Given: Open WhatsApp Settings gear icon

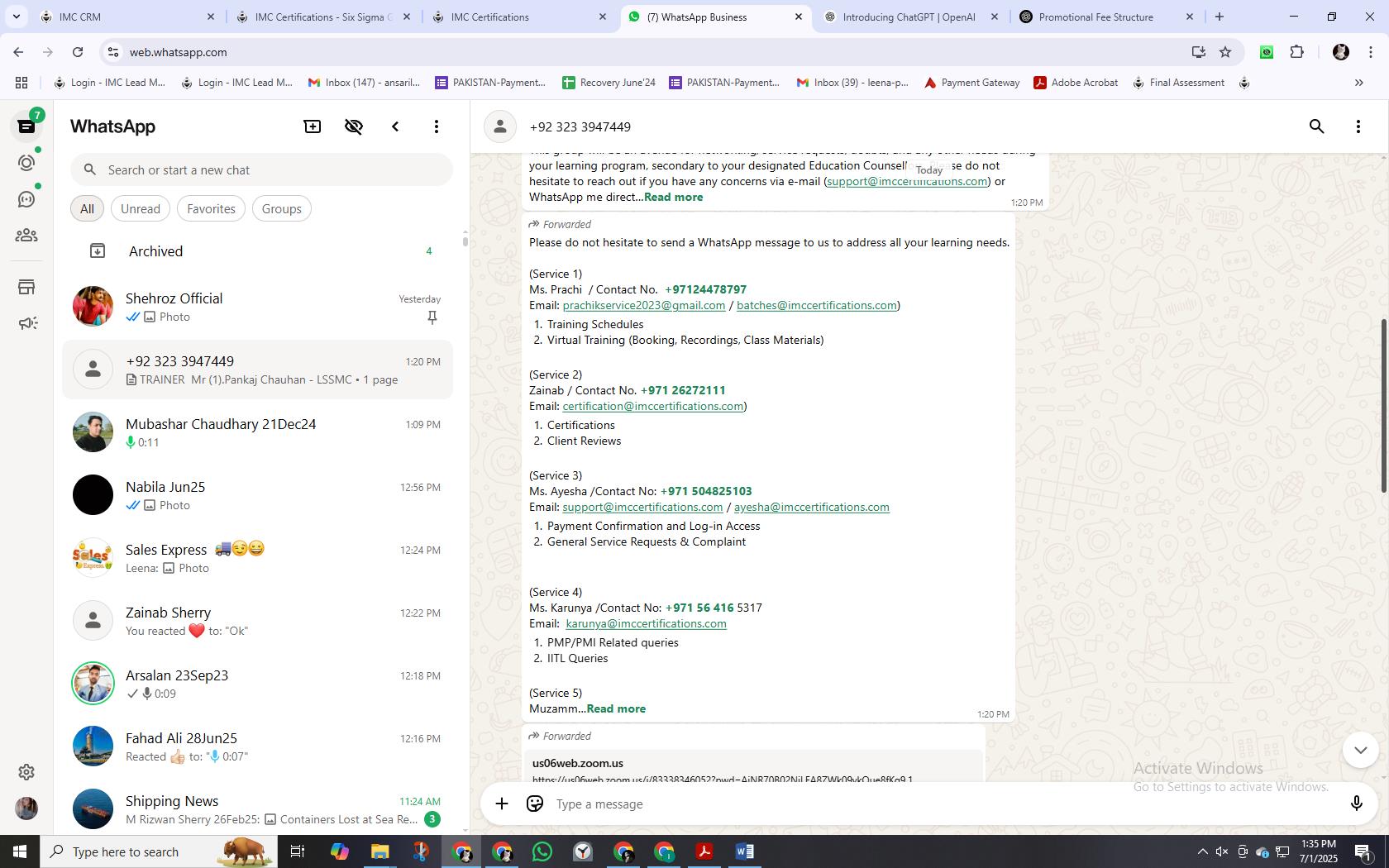Looking at the screenshot, I should point(26,771).
